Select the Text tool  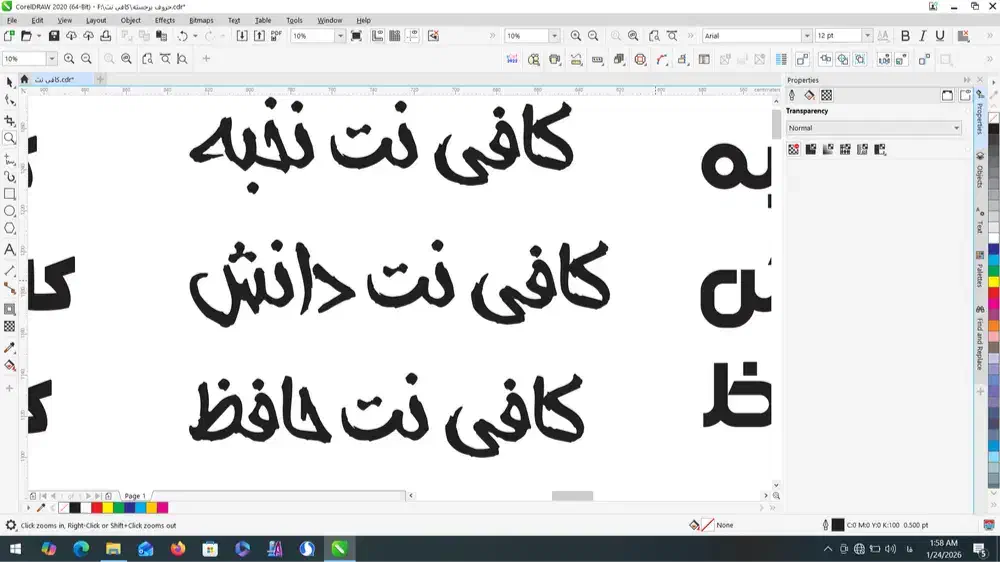tap(10, 250)
